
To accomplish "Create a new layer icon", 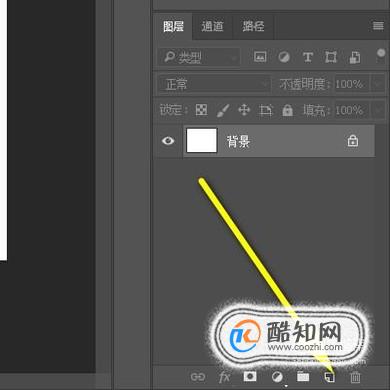I will click(x=330, y=377).
